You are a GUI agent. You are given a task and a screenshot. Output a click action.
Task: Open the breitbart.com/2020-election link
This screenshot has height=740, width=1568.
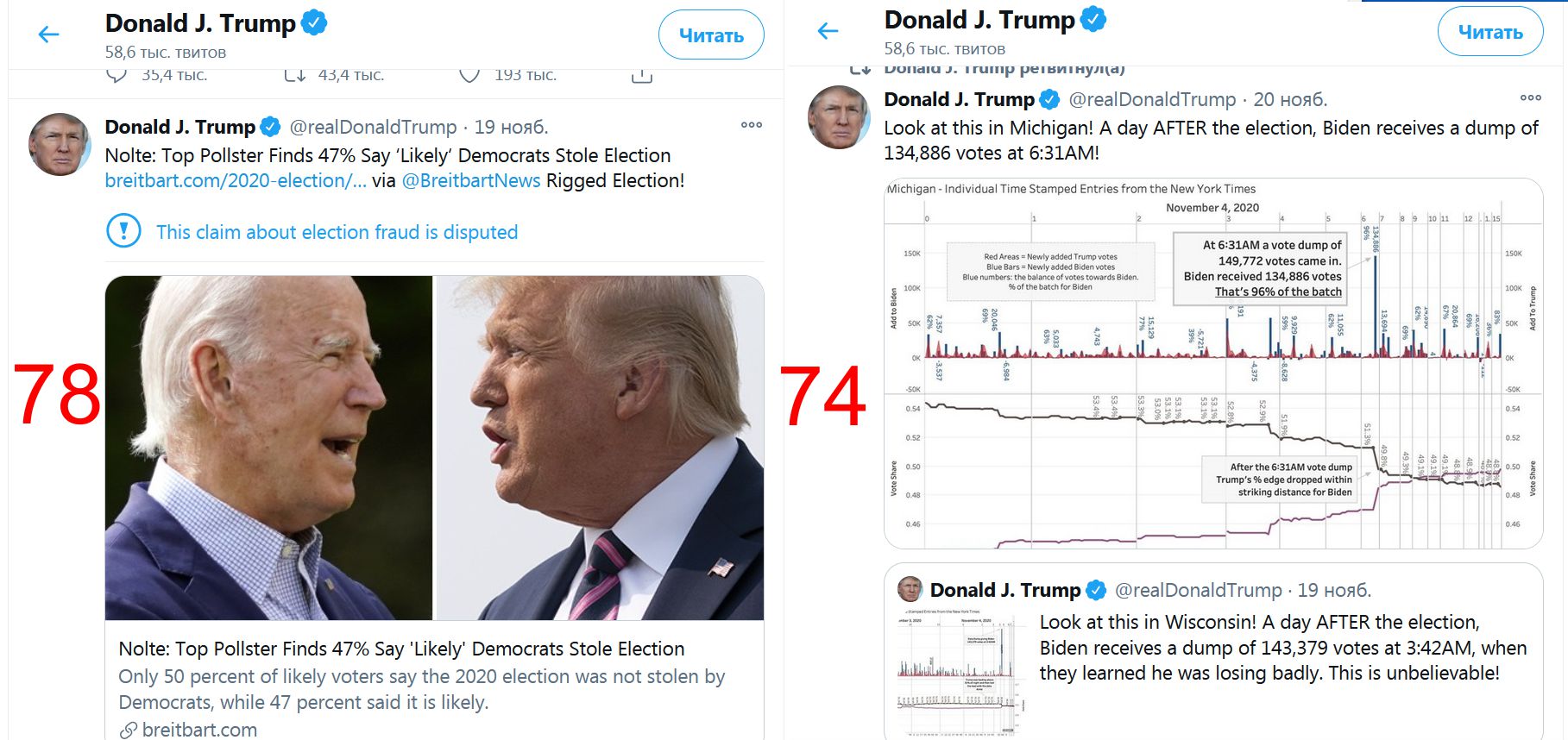236,181
